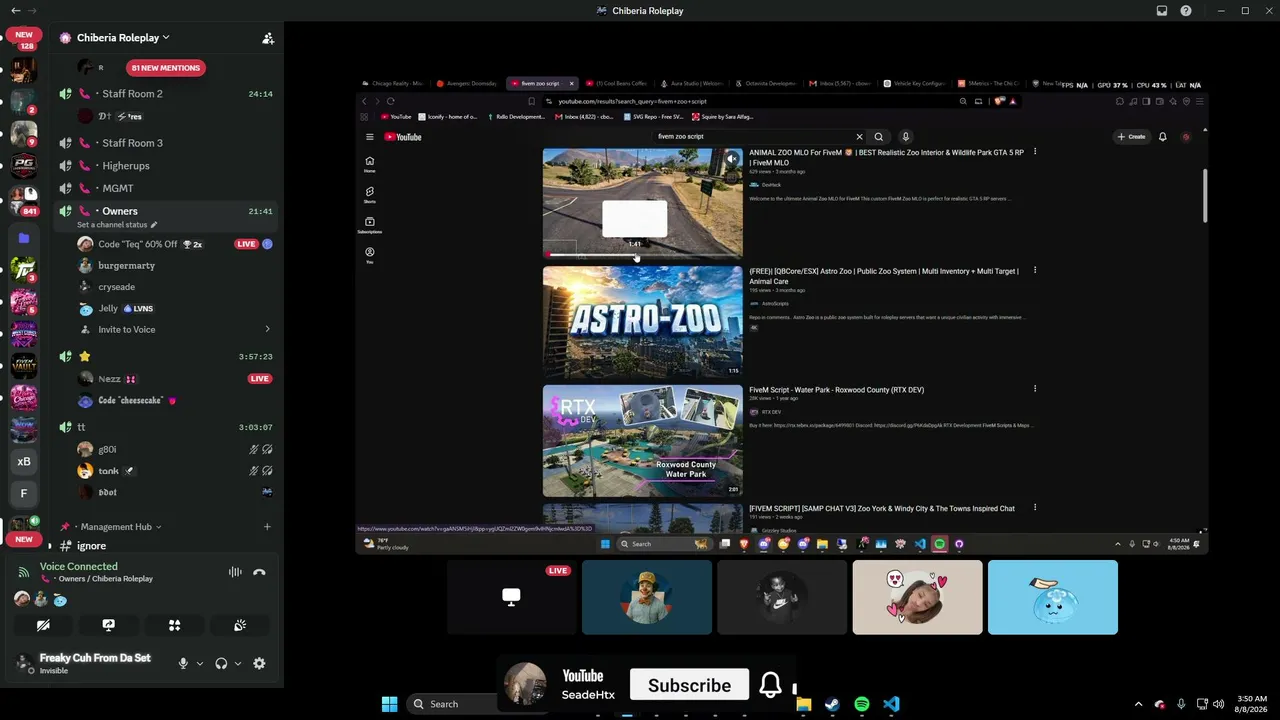Screen dimensions: 1280x720
Task: Open the microphone input options dropdown
Action: (x=199, y=664)
